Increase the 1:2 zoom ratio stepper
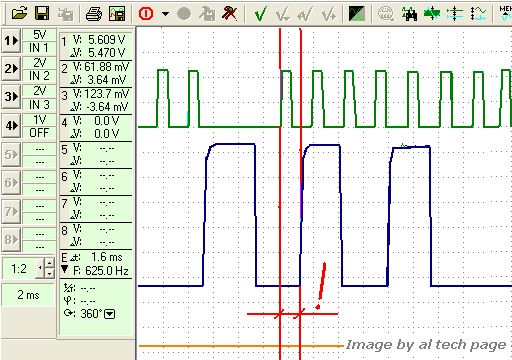 coord(50,263)
